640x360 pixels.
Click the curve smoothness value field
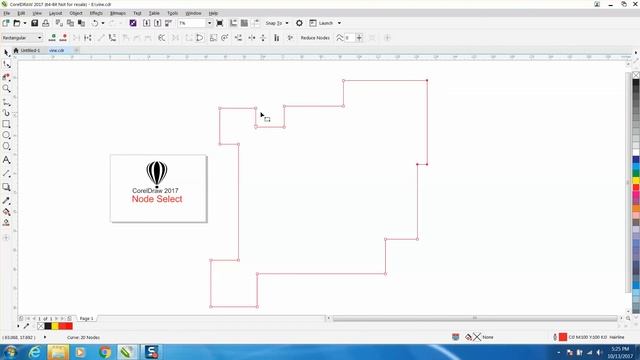pyautogui.click(x=350, y=38)
